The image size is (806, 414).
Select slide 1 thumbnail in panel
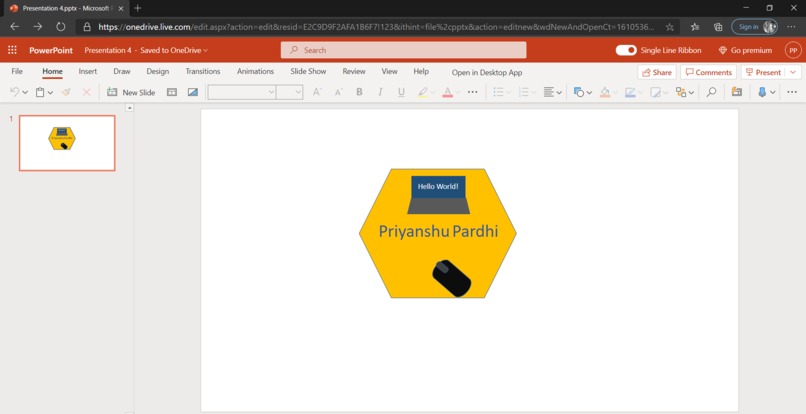pos(67,143)
